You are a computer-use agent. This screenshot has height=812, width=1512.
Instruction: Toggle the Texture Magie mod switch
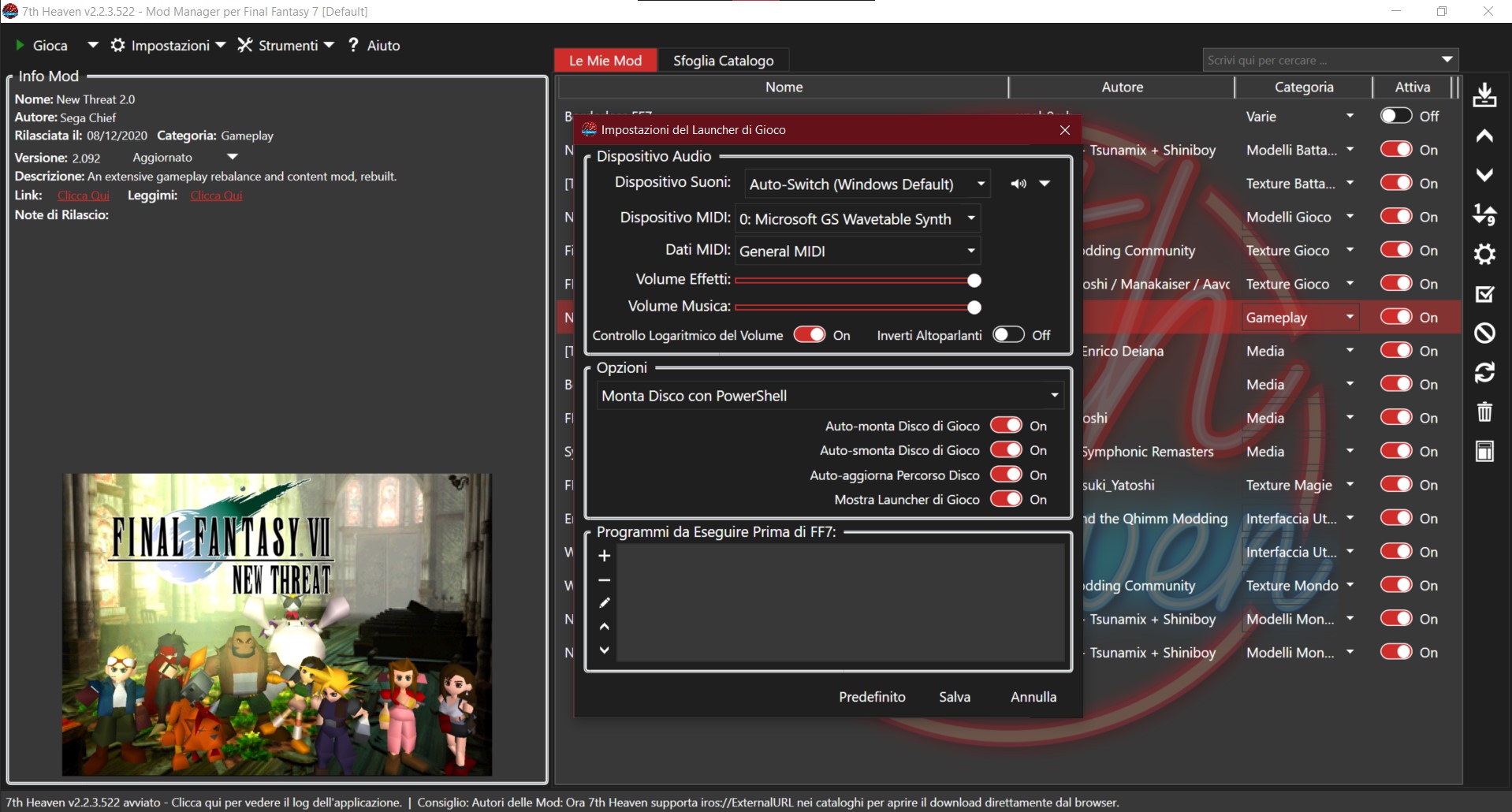point(1395,485)
